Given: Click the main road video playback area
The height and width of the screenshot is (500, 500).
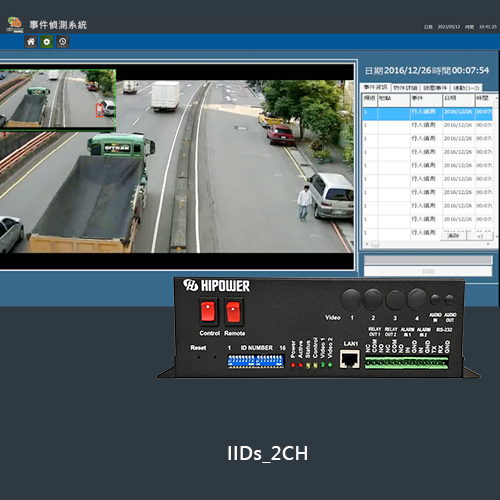Looking at the screenshot, I should (177, 166).
